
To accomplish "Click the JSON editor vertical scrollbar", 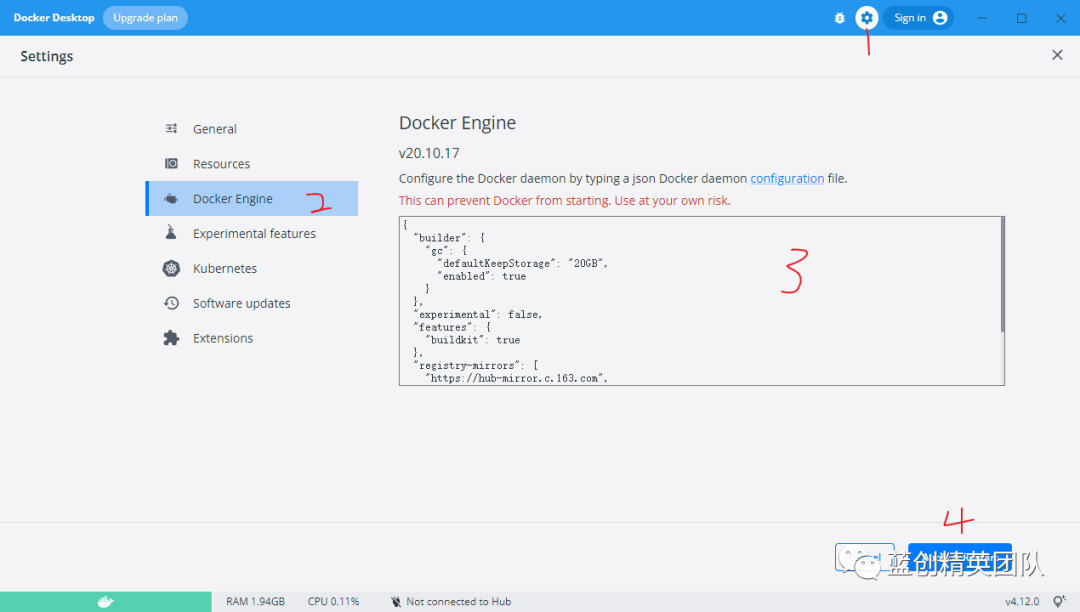I will coord(1002,274).
